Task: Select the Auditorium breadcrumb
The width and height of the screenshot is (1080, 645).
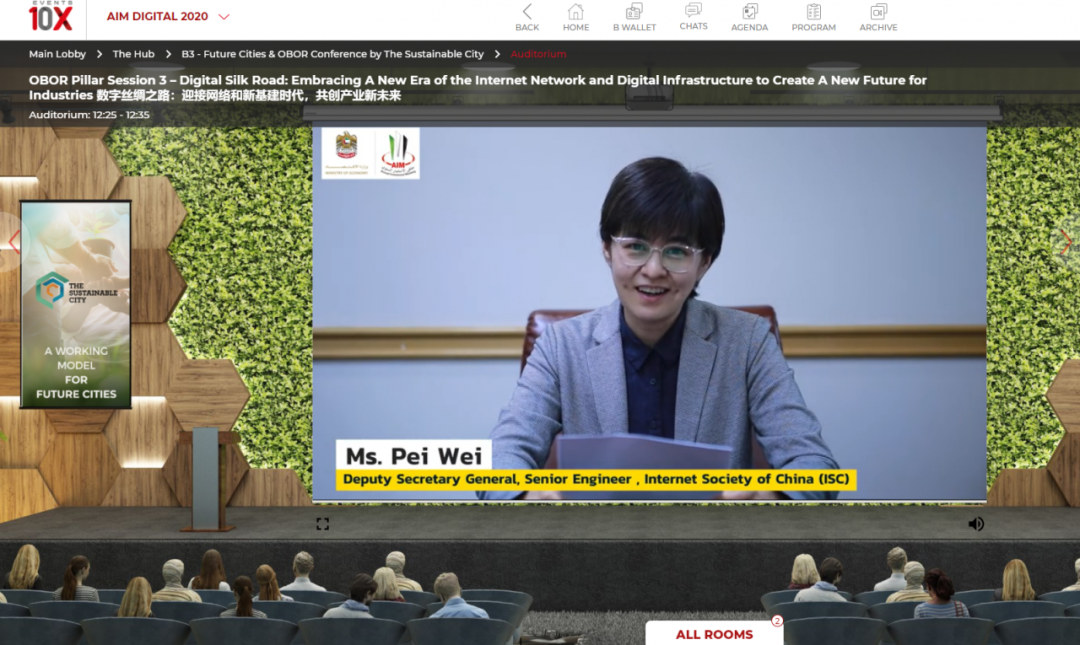Action: pos(538,54)
